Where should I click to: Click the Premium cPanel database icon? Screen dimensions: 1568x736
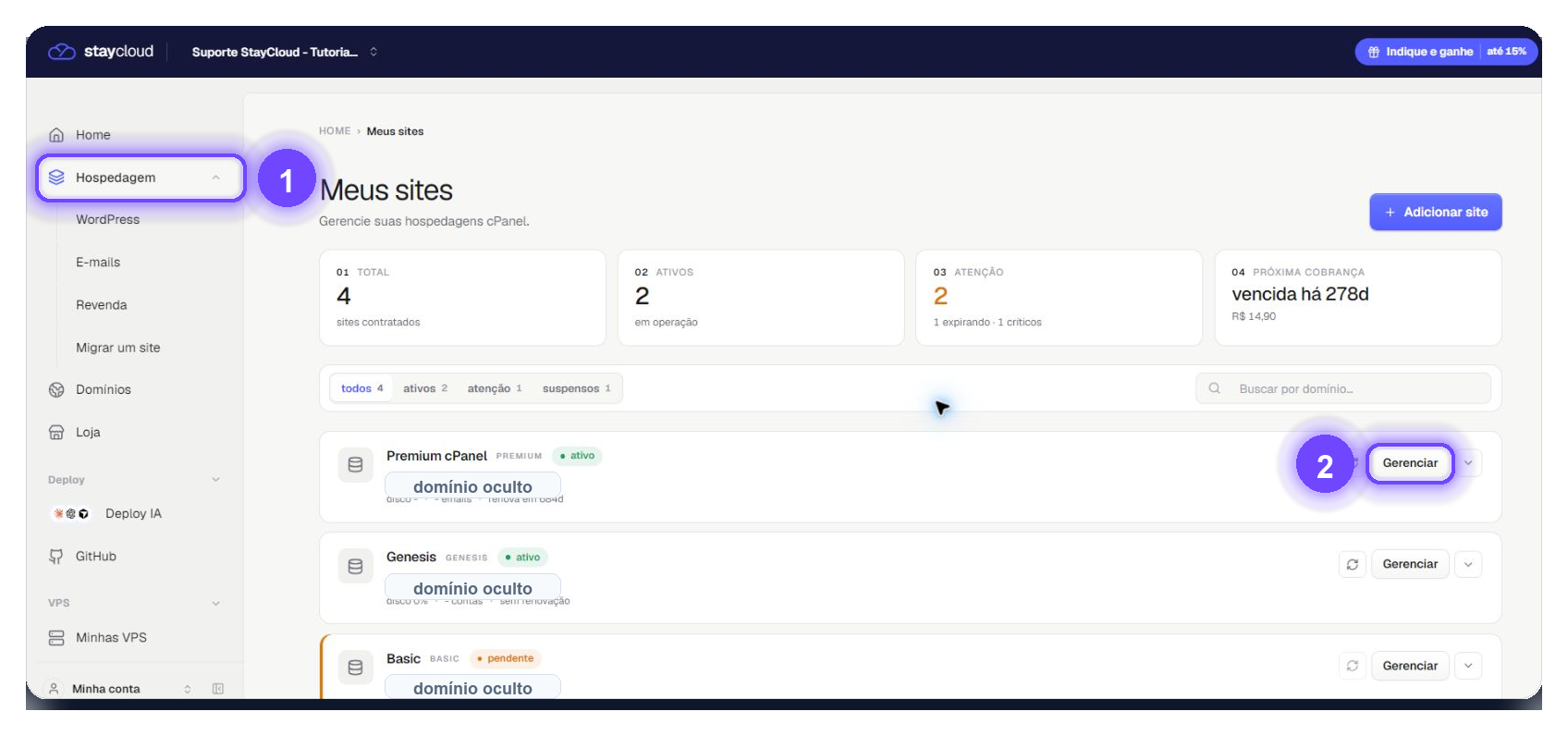coord(355,465)
